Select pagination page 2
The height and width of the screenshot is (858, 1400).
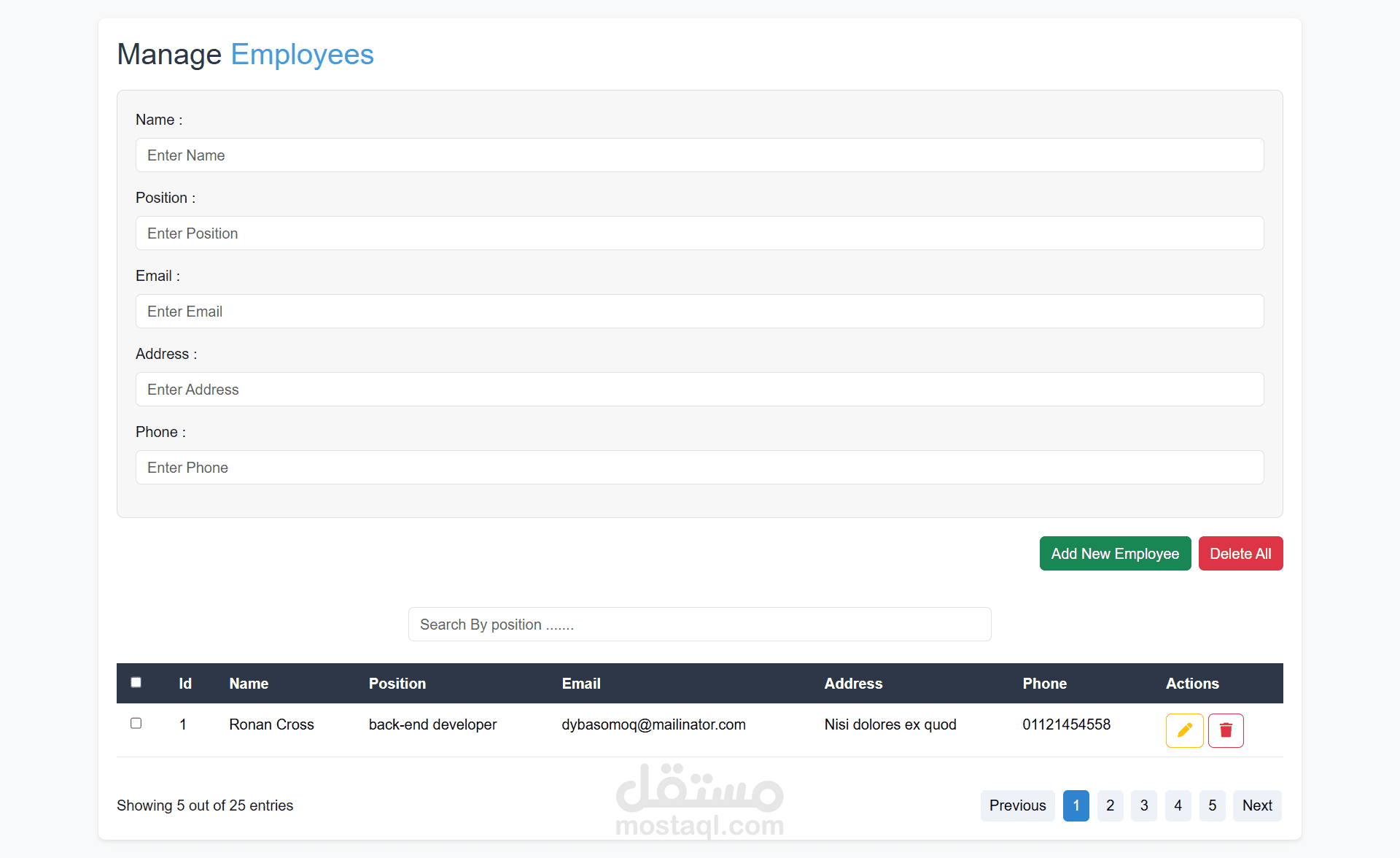point(1110,805)
